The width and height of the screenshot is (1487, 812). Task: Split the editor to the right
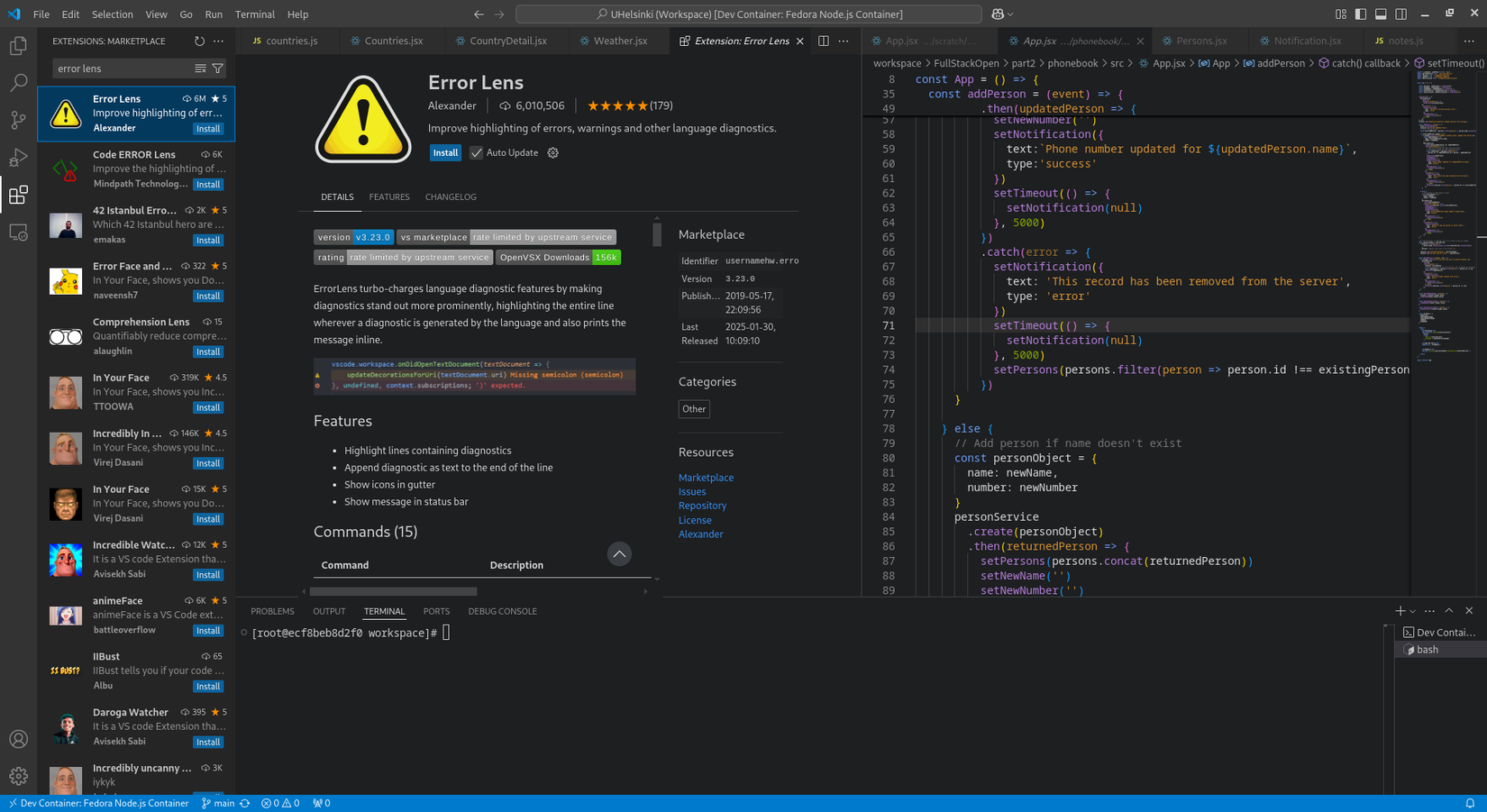[x=822, y=41]
